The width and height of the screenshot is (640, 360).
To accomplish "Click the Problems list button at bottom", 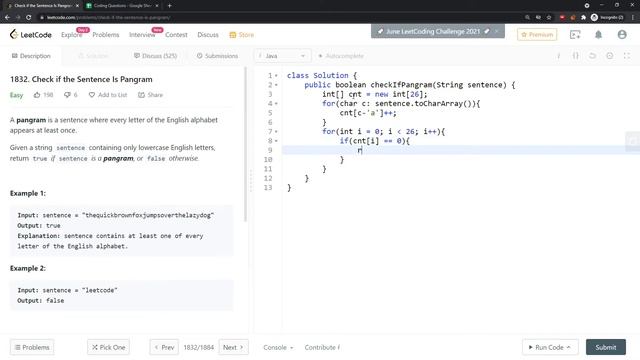I will pyautogui.click(x=32, y=347).
